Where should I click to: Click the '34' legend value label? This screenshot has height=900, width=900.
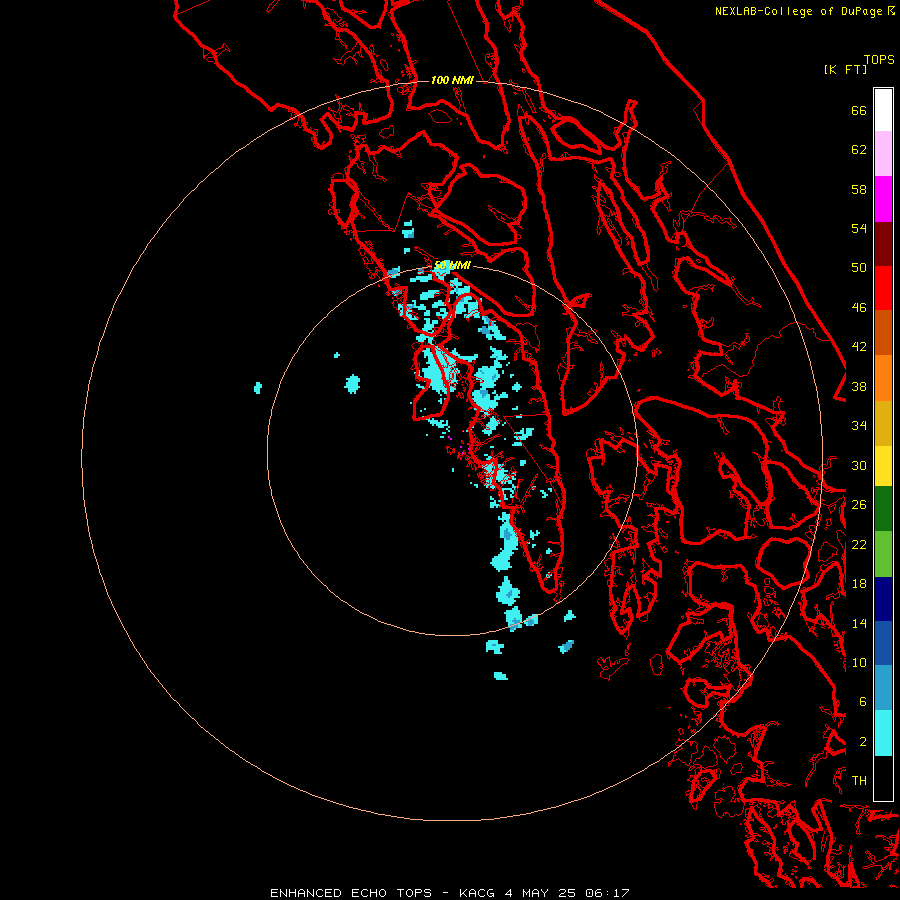click(859, 426)
